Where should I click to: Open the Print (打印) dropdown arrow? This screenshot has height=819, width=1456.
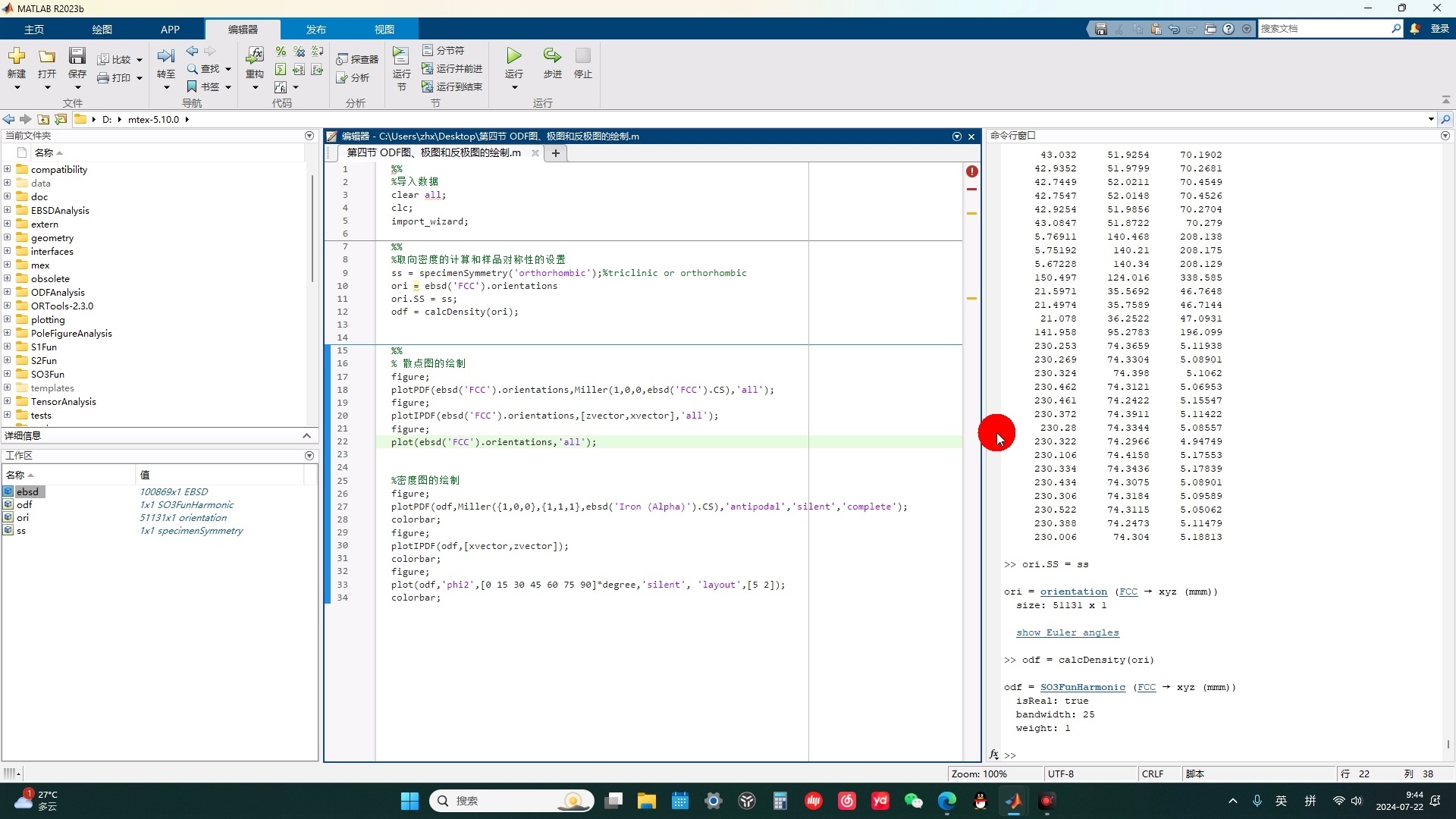(x=140, y=78)
